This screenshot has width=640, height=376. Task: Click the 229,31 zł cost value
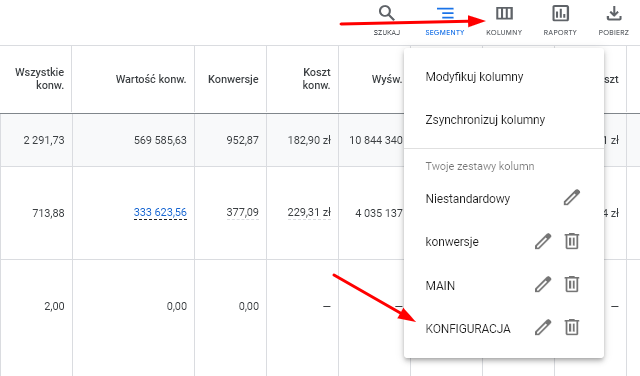309,212
